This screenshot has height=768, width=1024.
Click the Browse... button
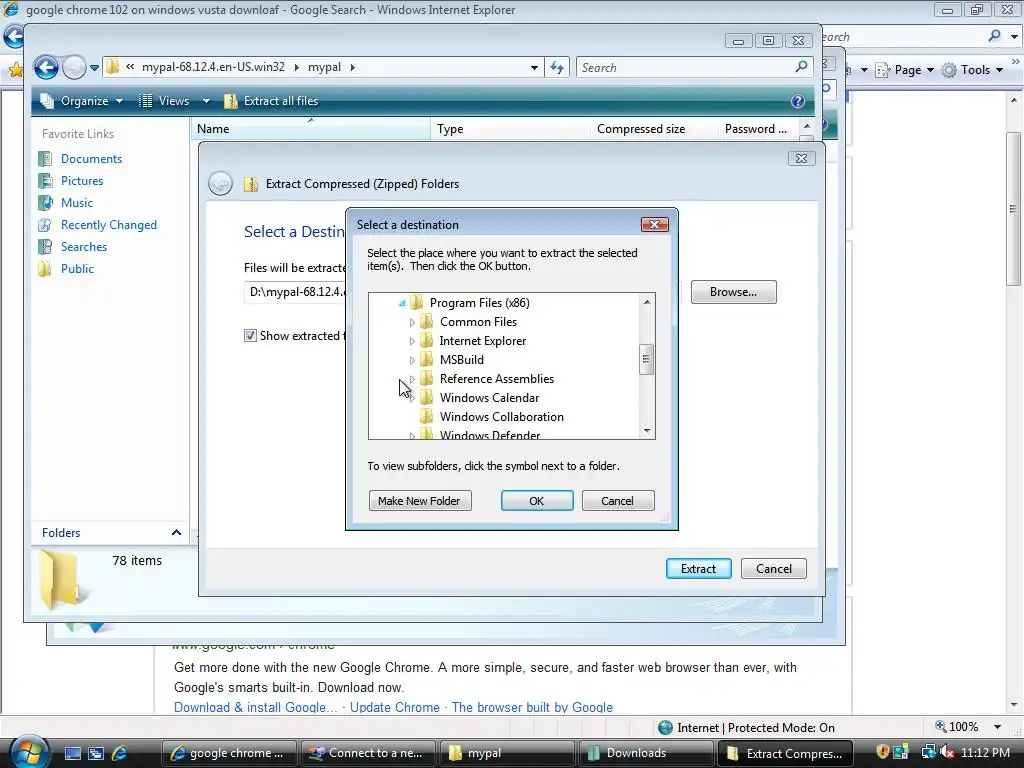pos(733,292)
